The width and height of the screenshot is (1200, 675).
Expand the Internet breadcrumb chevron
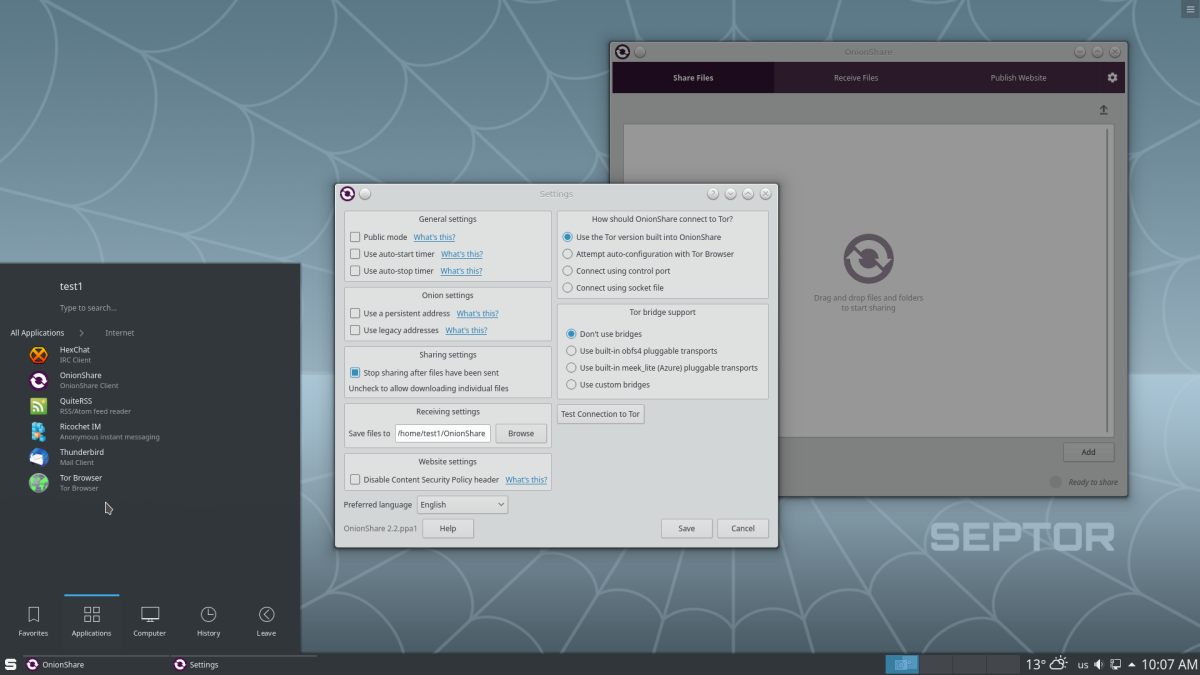[82, 333]
